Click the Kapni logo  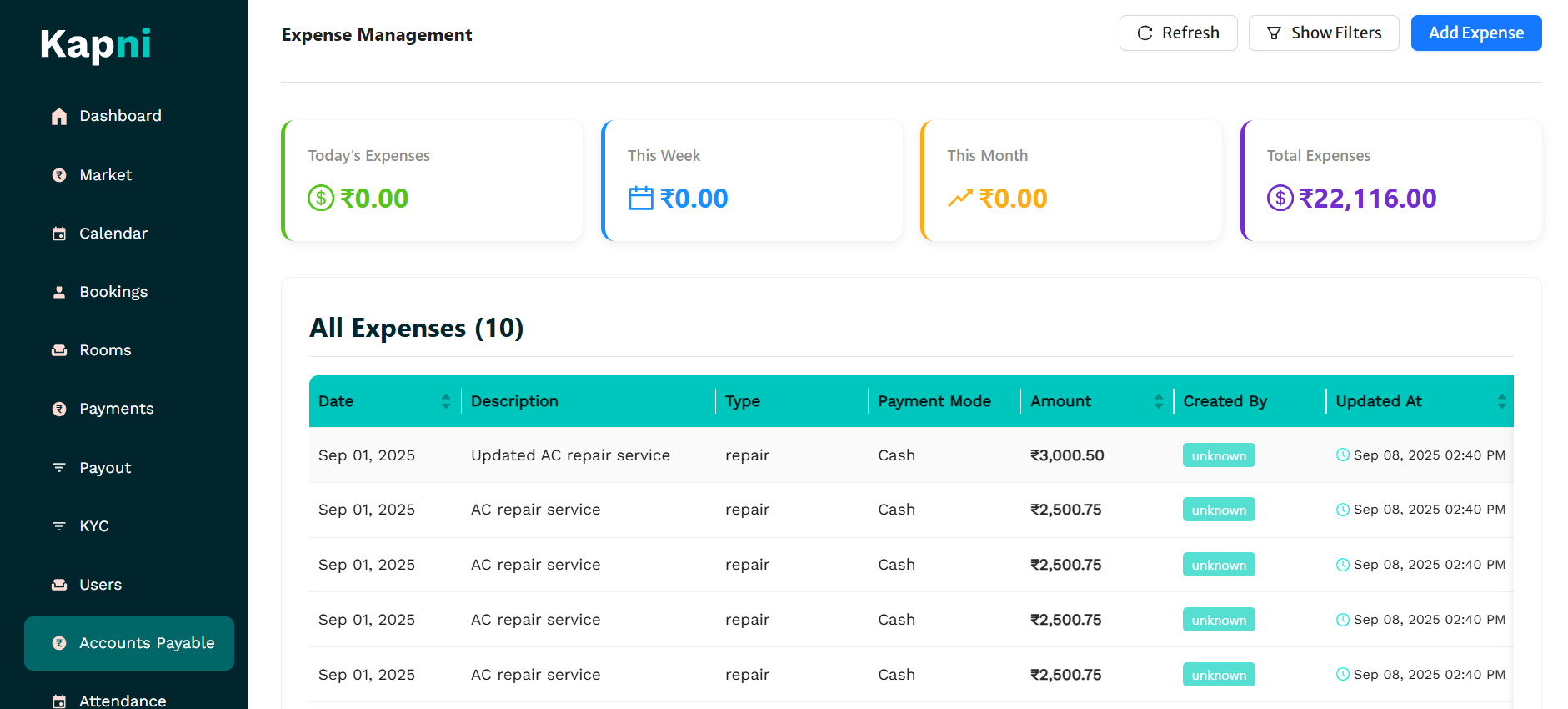click(96, 44)
